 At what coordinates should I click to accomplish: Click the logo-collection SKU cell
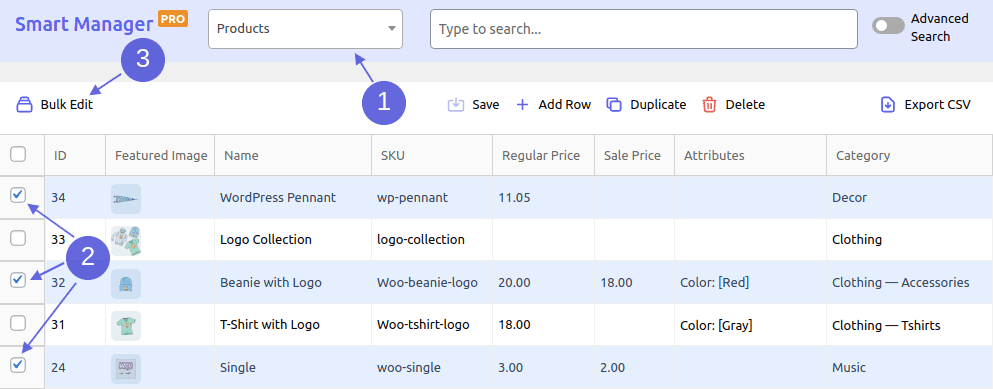pos(432,240)
